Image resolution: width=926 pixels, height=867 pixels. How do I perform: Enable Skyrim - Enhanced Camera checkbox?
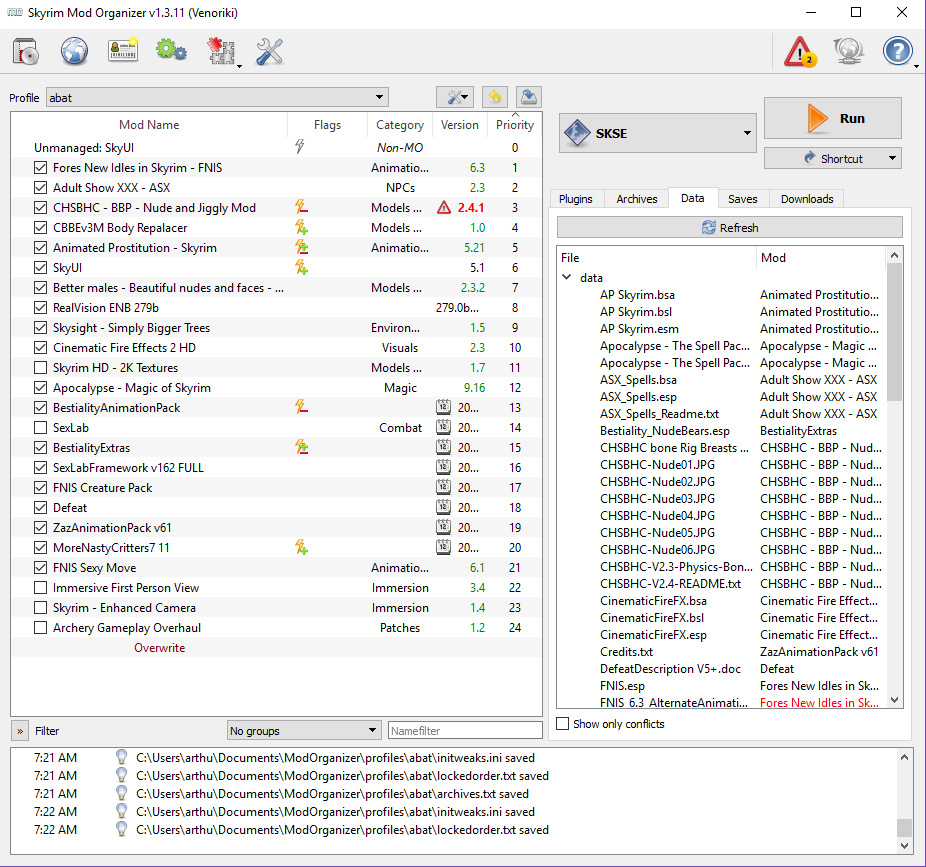[40, 608]
